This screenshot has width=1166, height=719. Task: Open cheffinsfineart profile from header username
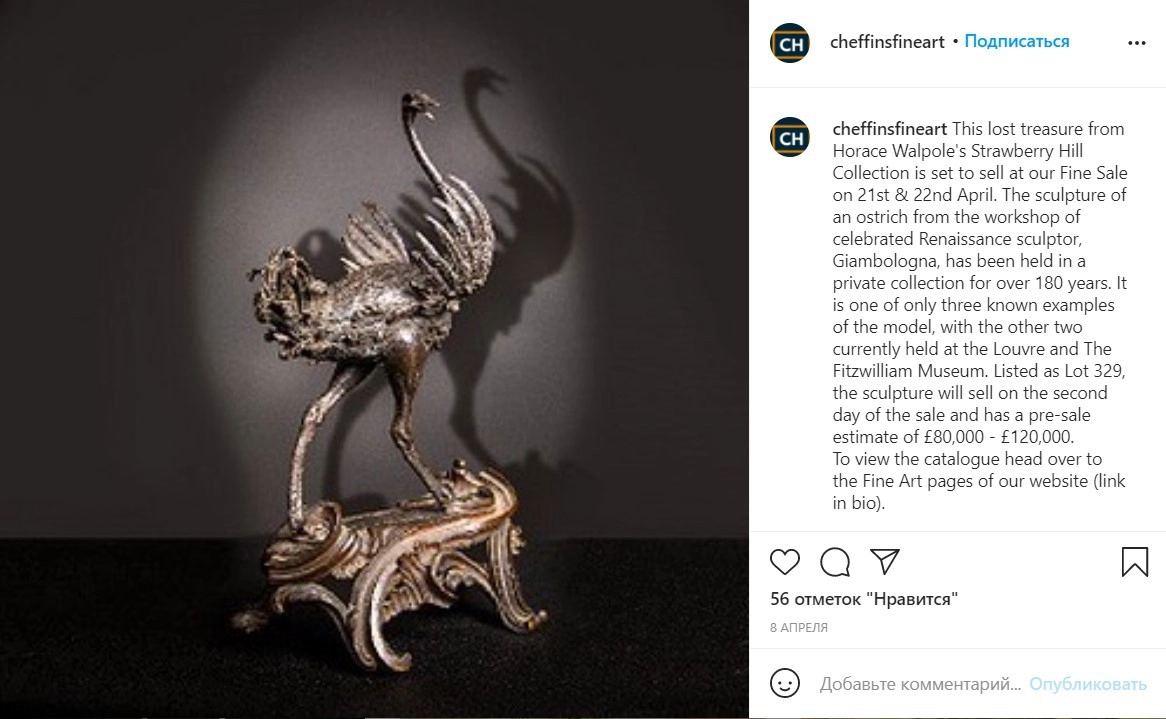coord(887,42)
